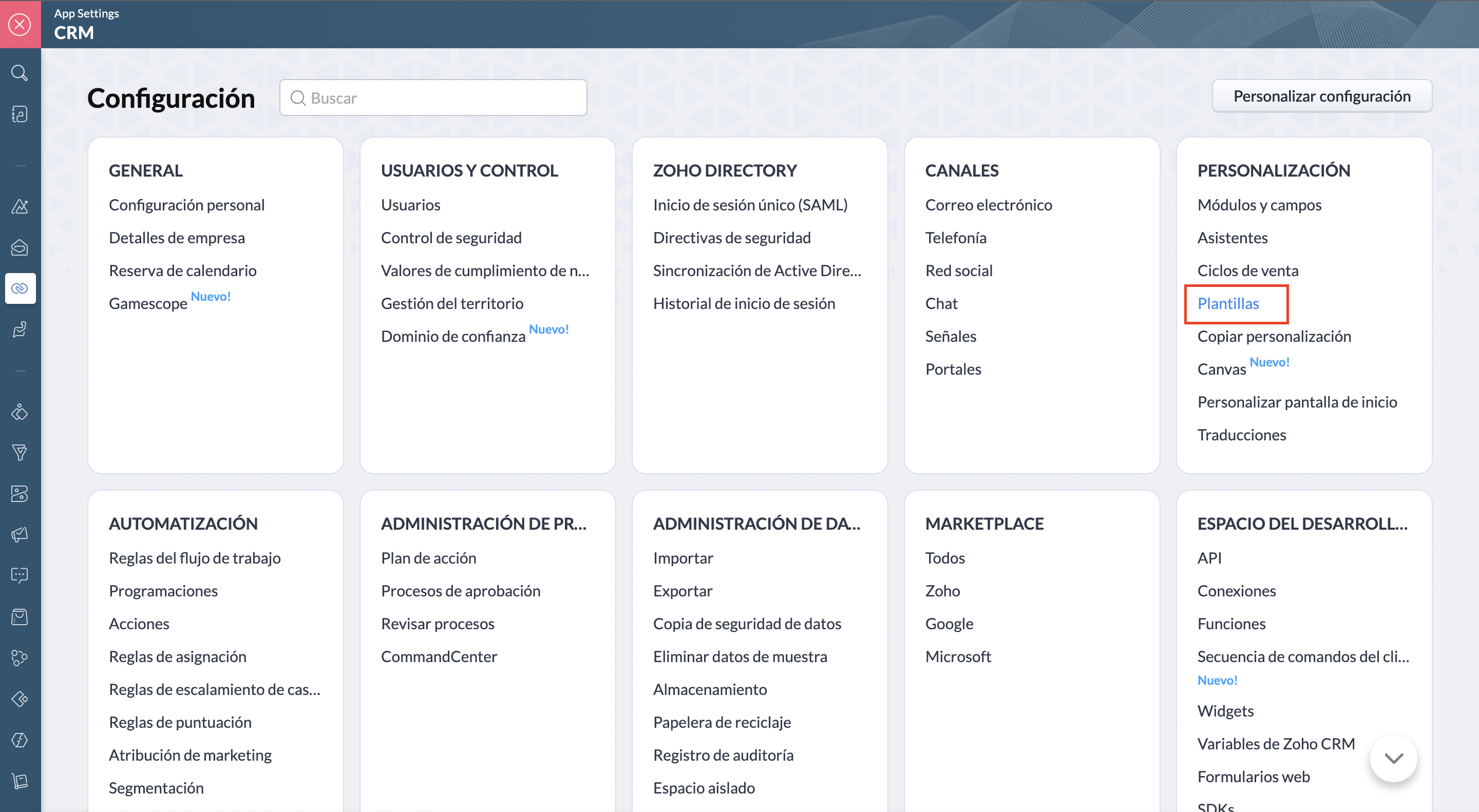1479x812 pixels.
Task: Click Módulos y campos under Personalización
Action: [1259, 204]
